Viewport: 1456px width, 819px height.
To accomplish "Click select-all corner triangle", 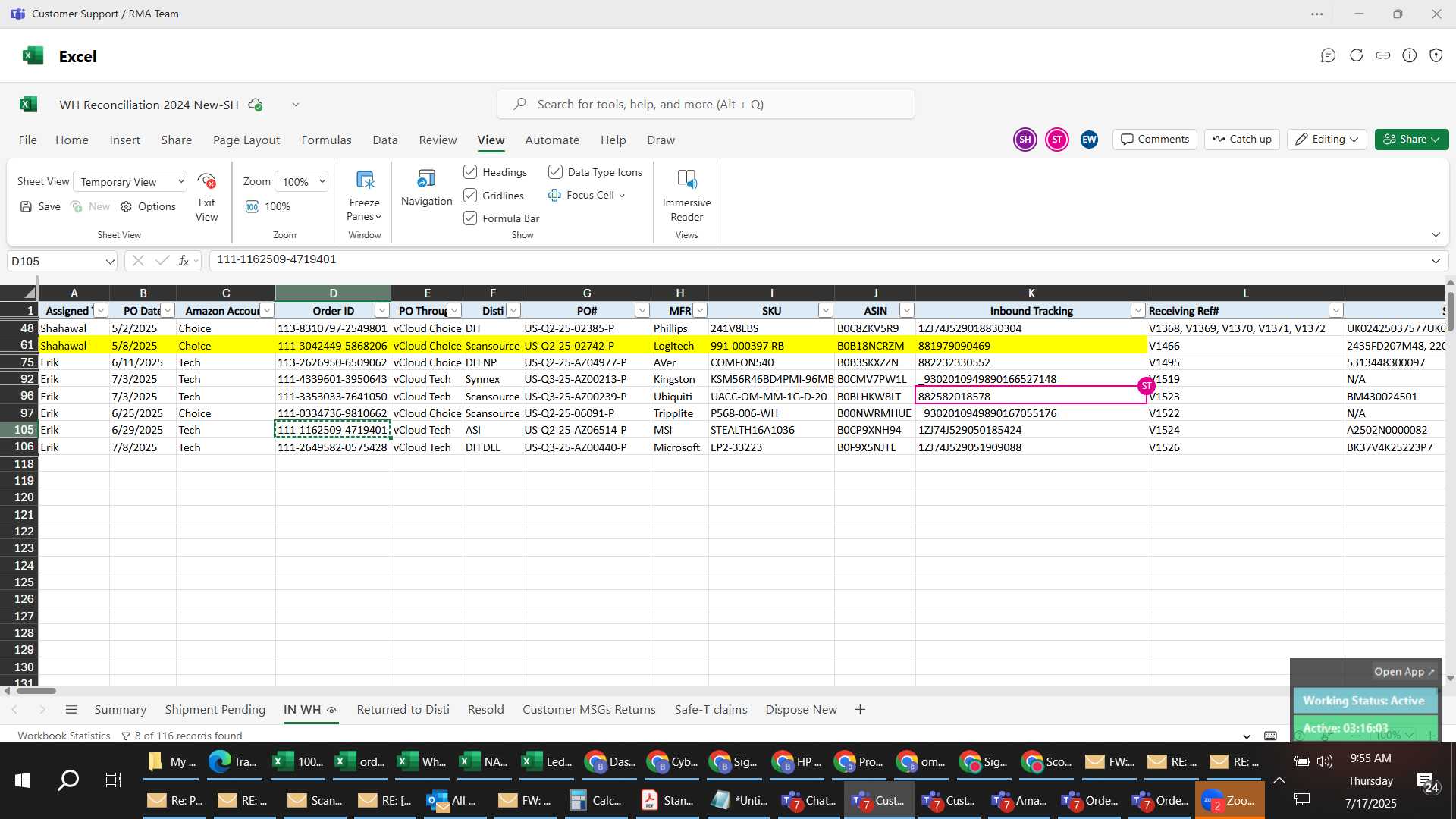I will (x=29, y=293).
